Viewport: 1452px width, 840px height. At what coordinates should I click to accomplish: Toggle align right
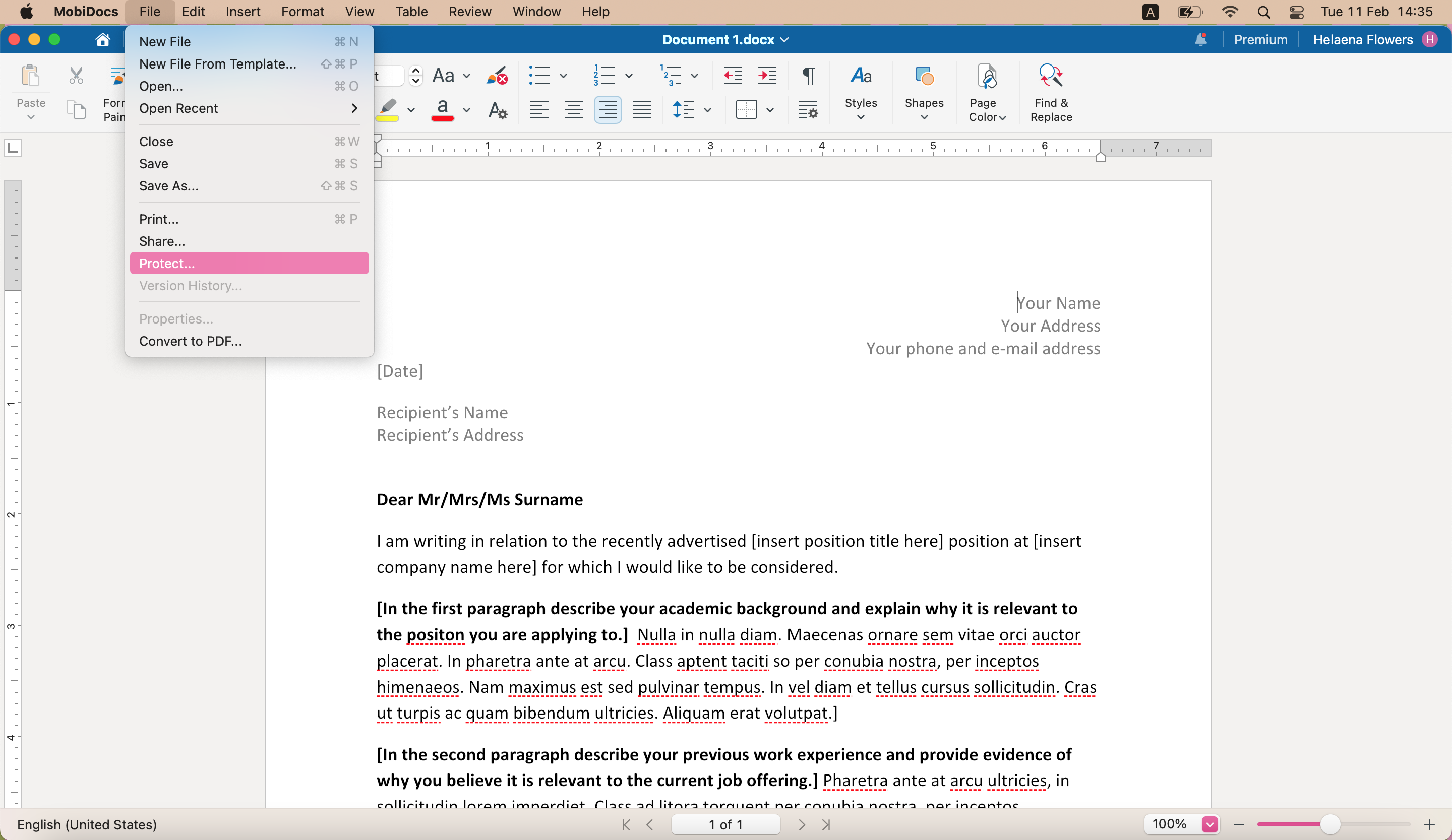pos(608,109)
